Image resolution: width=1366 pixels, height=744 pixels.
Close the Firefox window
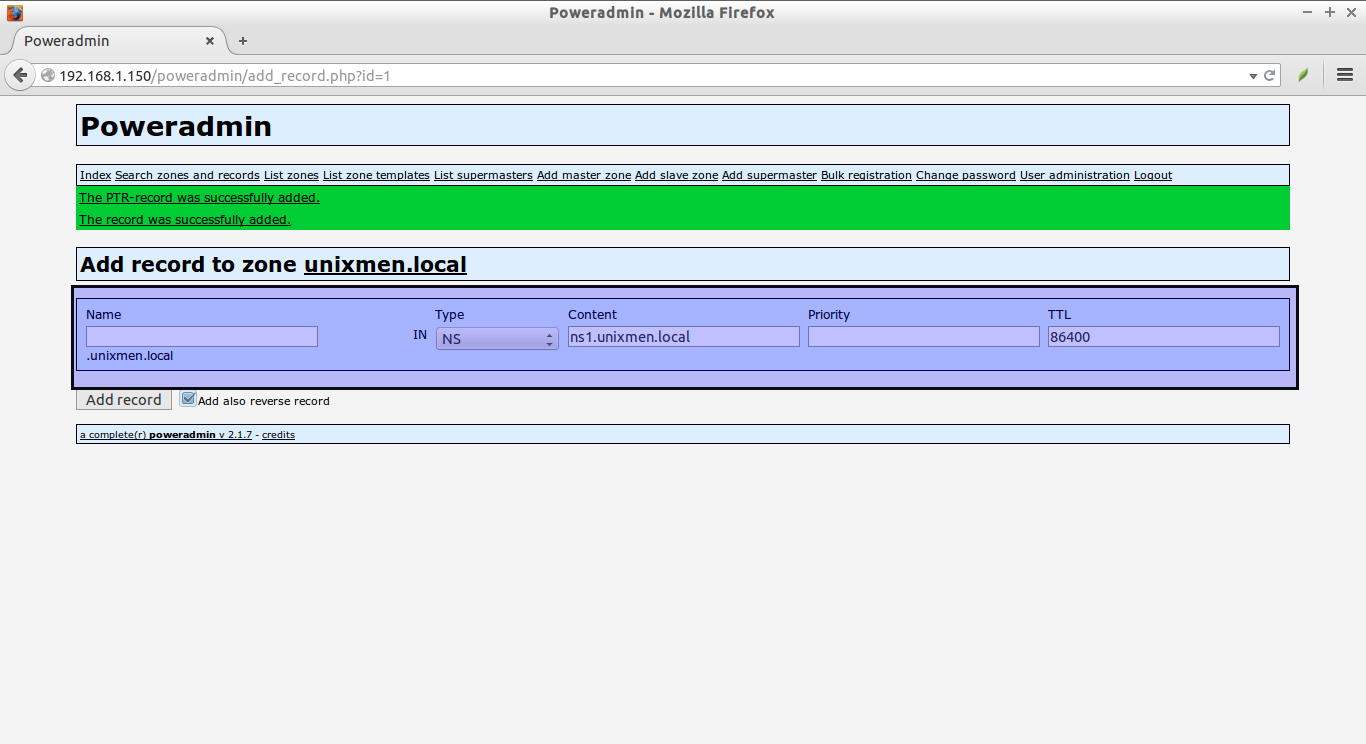(x=1351, y=12)
